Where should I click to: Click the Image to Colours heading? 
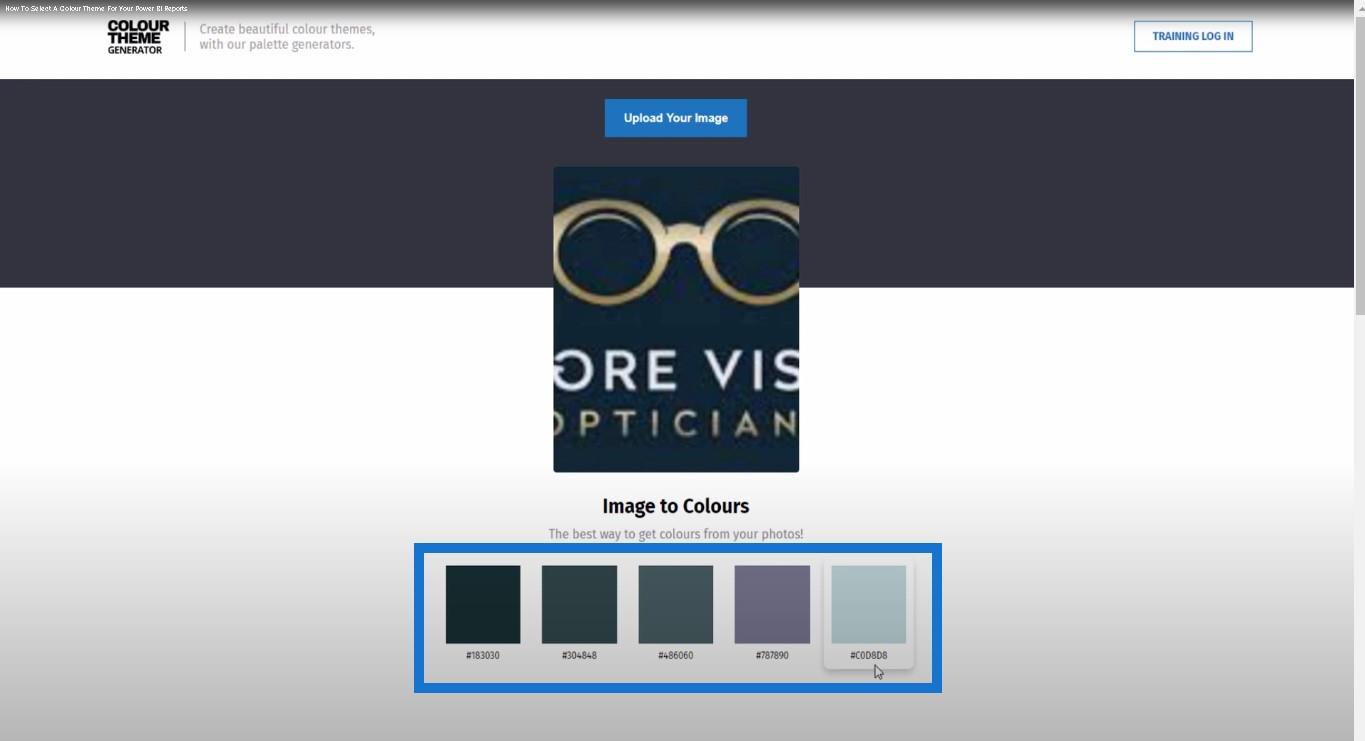pos(676,506)
